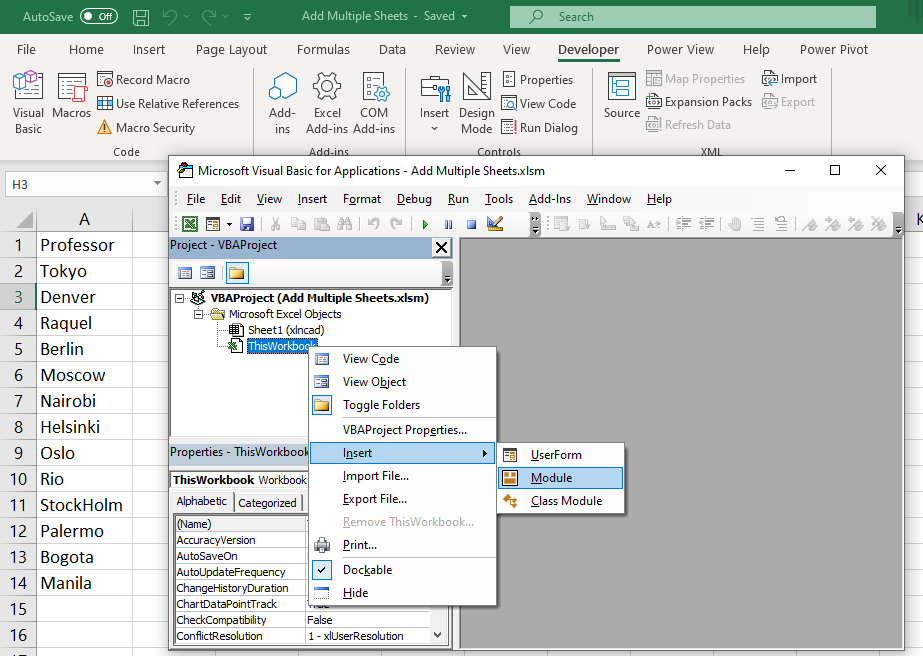Image resolution: width=923 pixels, height=656 pixels.
Task: Open Excel Add-ins dialog
Action: coord(327,103)
